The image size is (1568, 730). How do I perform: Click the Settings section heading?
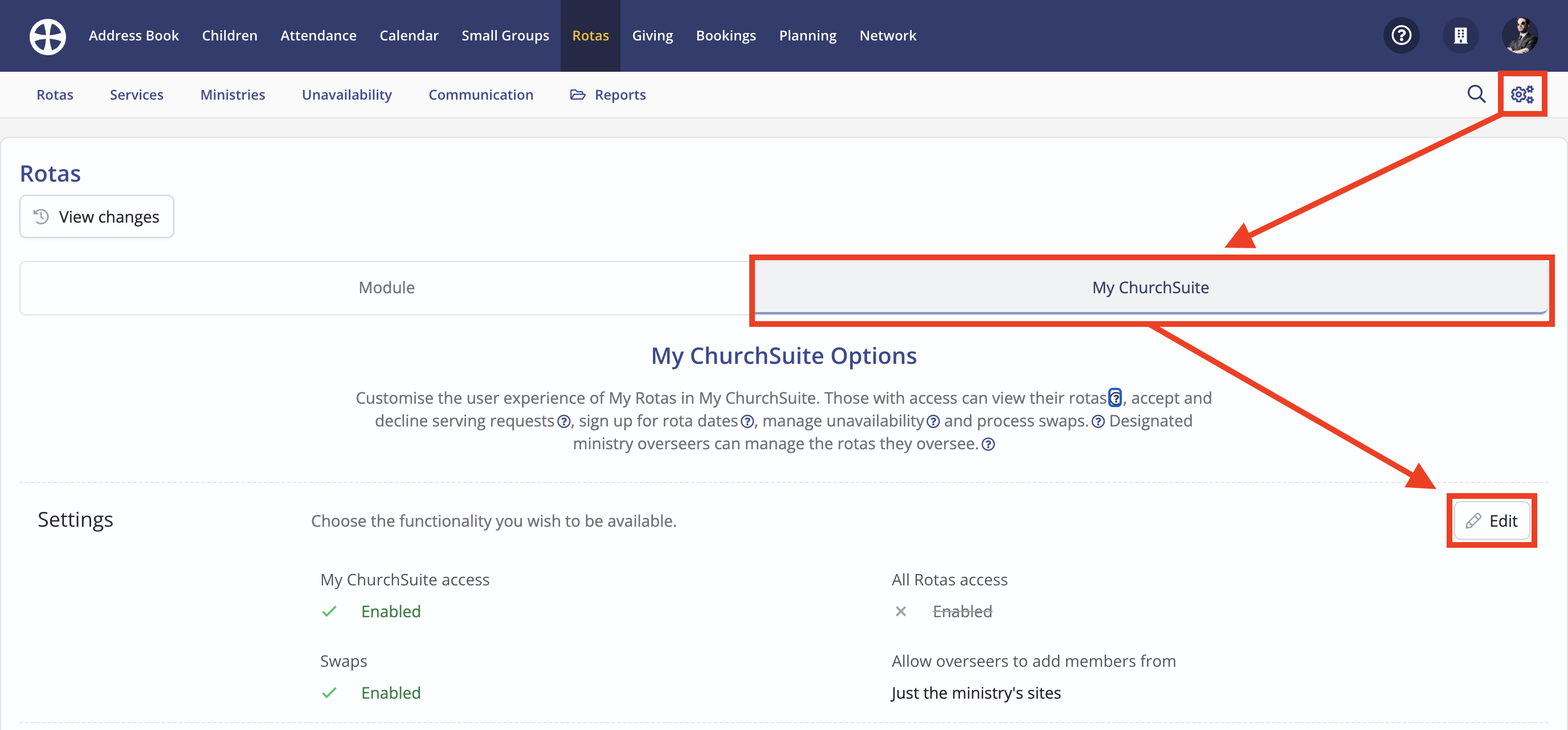(x=75, y=519)
